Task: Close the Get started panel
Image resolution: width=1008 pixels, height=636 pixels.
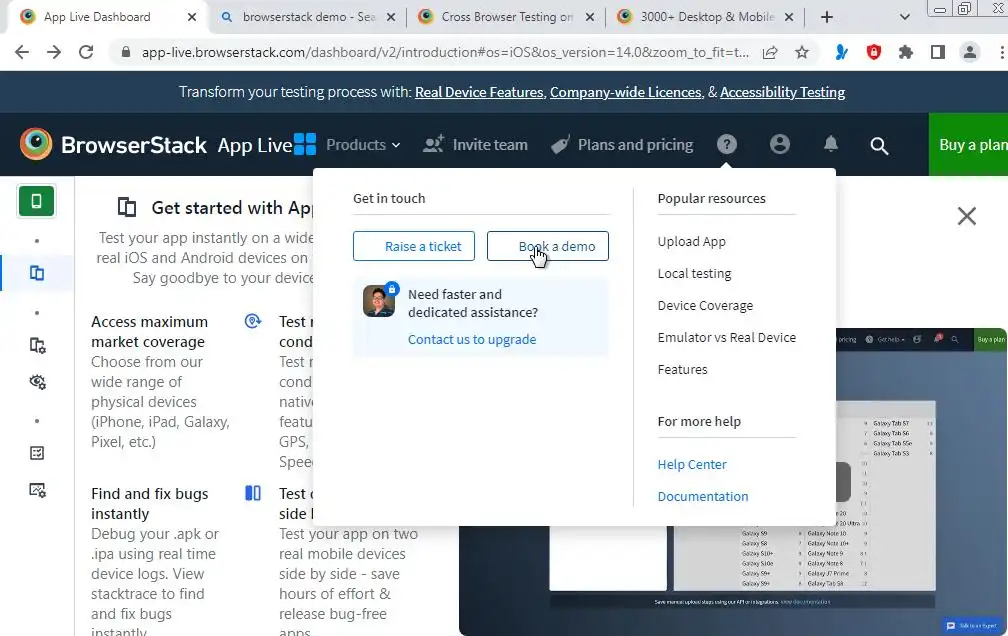Action: [x=967, y=216]
